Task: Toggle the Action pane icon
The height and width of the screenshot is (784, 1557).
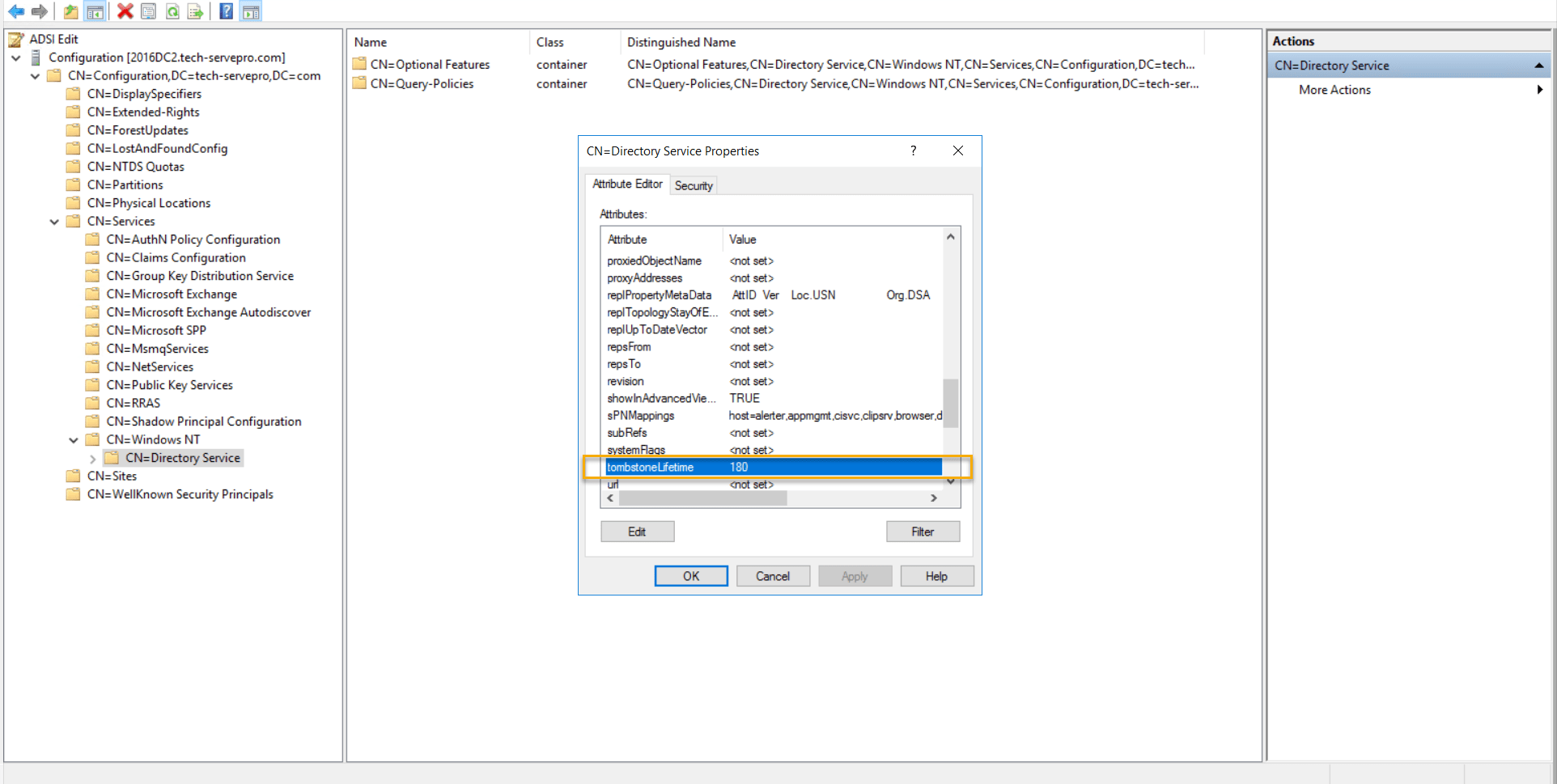Action: (250, 11)
